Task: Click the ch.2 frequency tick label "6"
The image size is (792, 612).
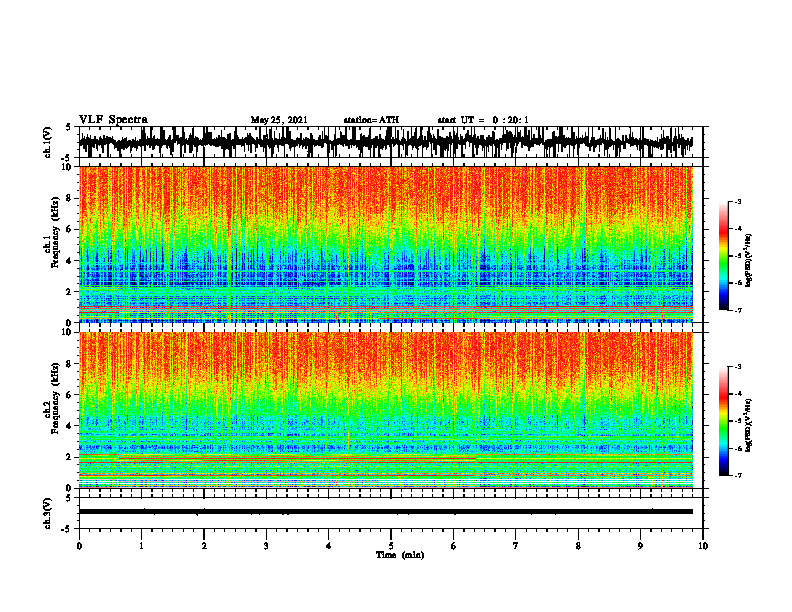Action: [x=70, y=395]
